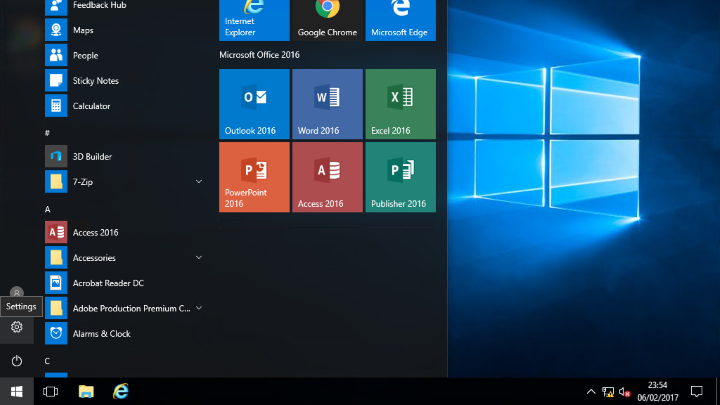Screen dimensions: 720x405
Task: Open the Microsoft Edge tile
Action: 400,20
